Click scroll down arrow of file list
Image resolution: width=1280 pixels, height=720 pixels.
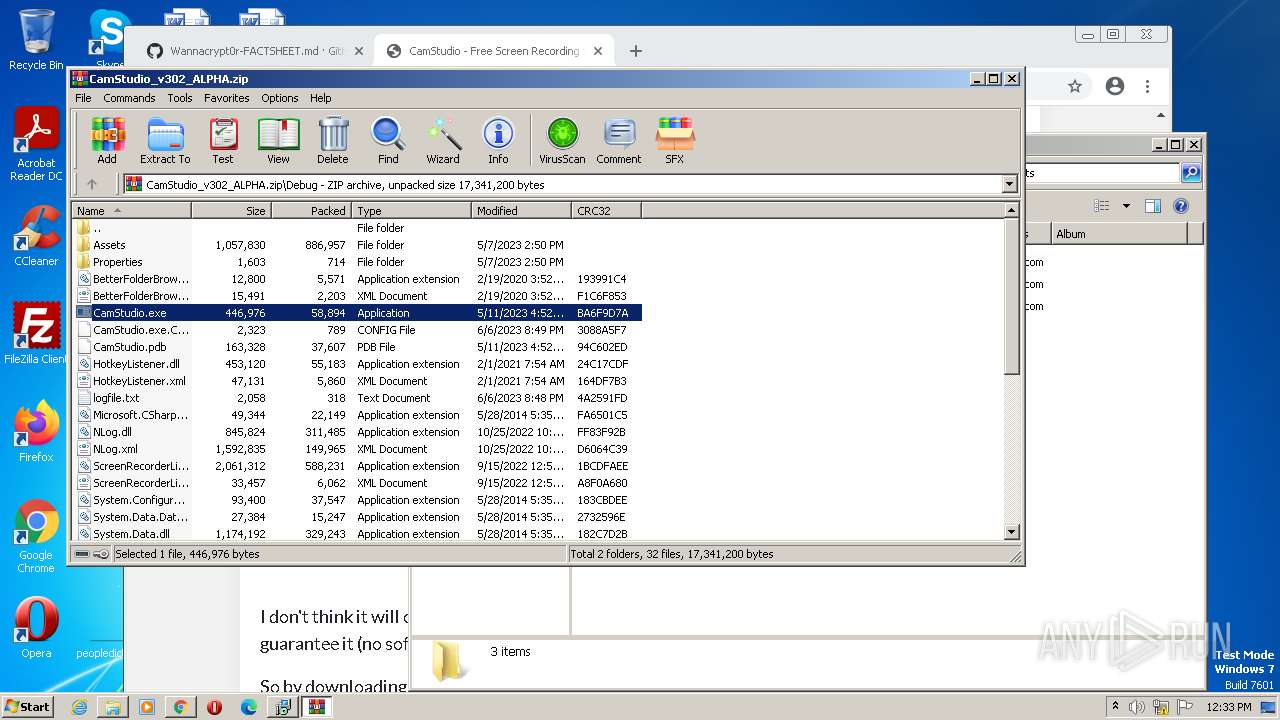(1011, 533)
